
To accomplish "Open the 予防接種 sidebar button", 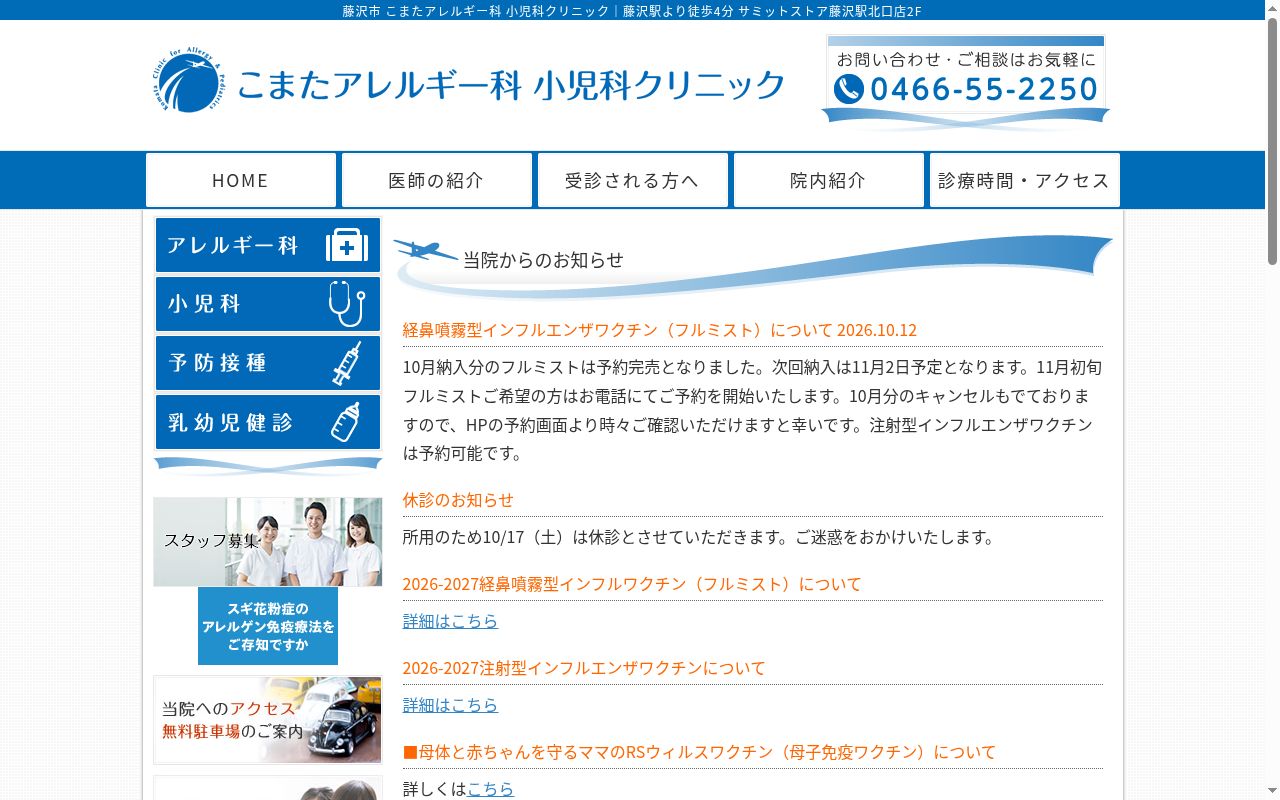I will click(268, 363).
